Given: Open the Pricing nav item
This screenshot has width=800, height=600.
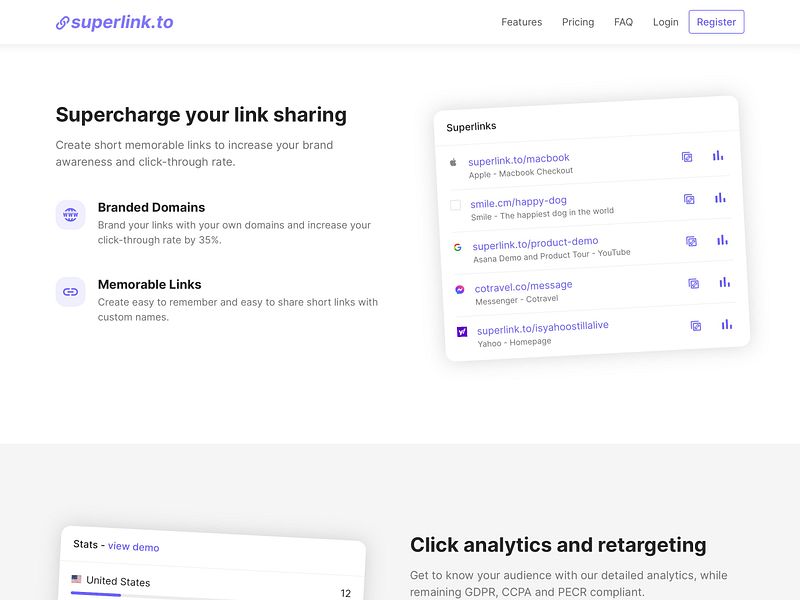Looking at the screenshot, I should (x=578, y=22).
